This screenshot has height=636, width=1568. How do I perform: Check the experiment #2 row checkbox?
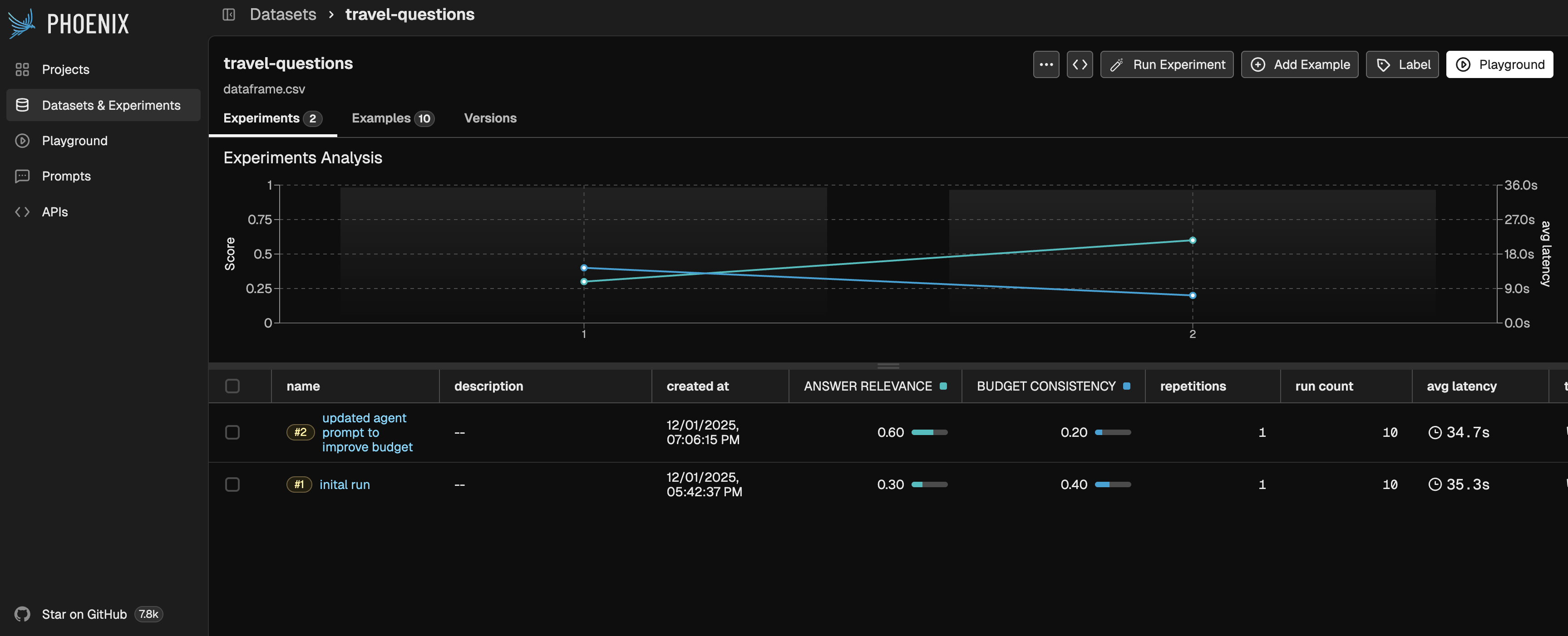pos(232,432)
